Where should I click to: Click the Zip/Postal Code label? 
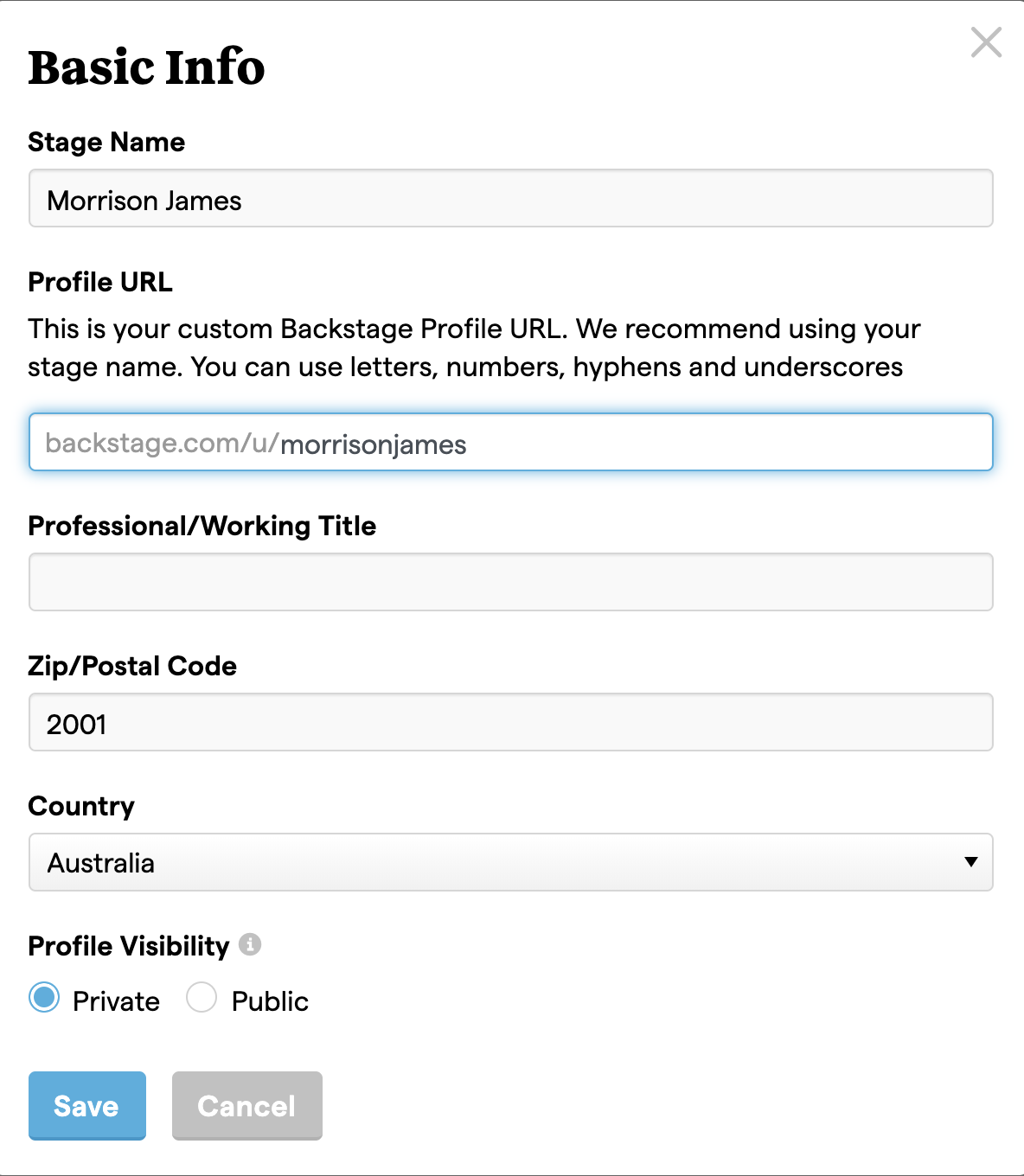[132, 666]
